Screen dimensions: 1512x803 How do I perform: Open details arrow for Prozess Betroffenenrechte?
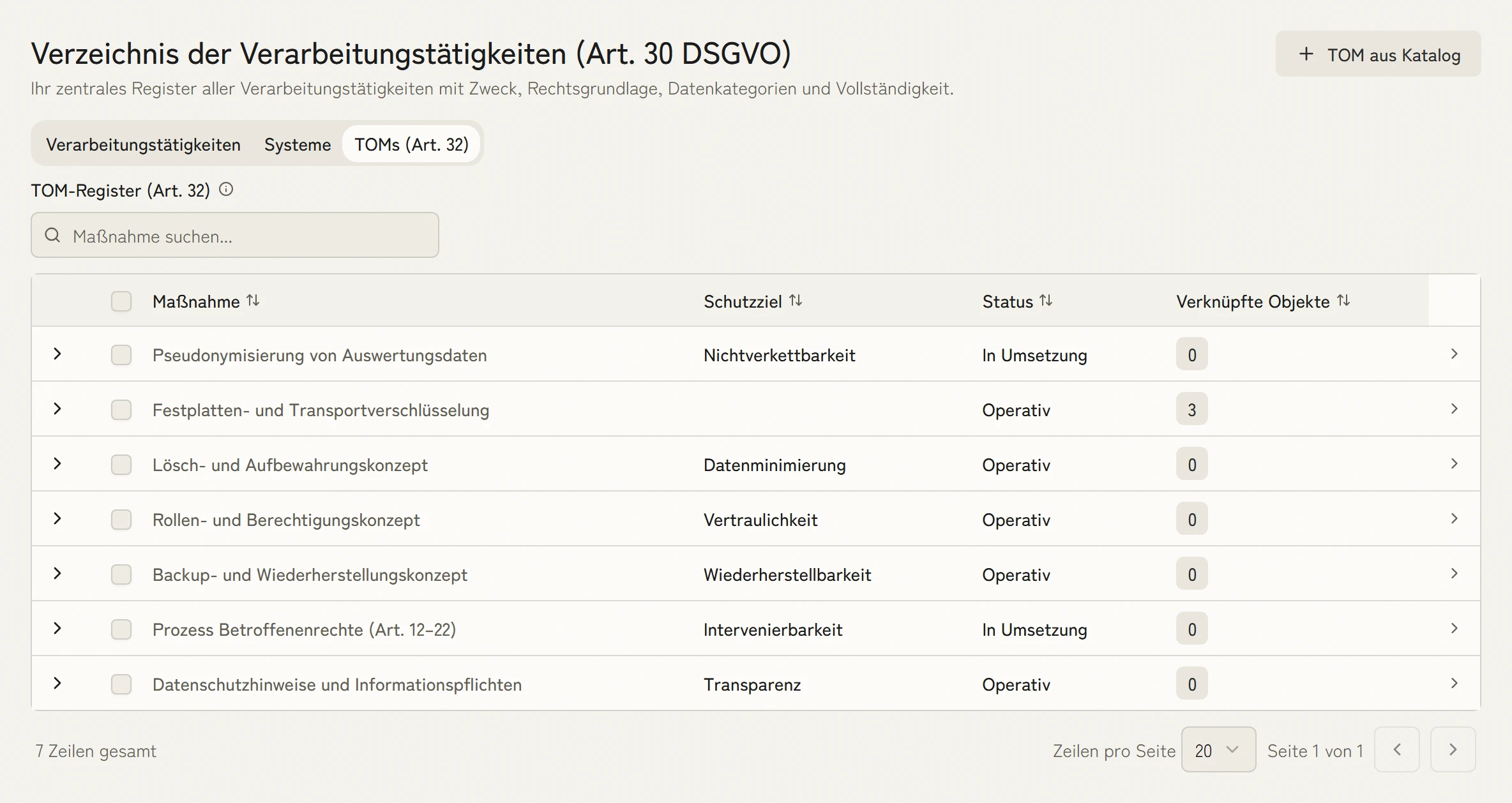(x=1455, y=629)
